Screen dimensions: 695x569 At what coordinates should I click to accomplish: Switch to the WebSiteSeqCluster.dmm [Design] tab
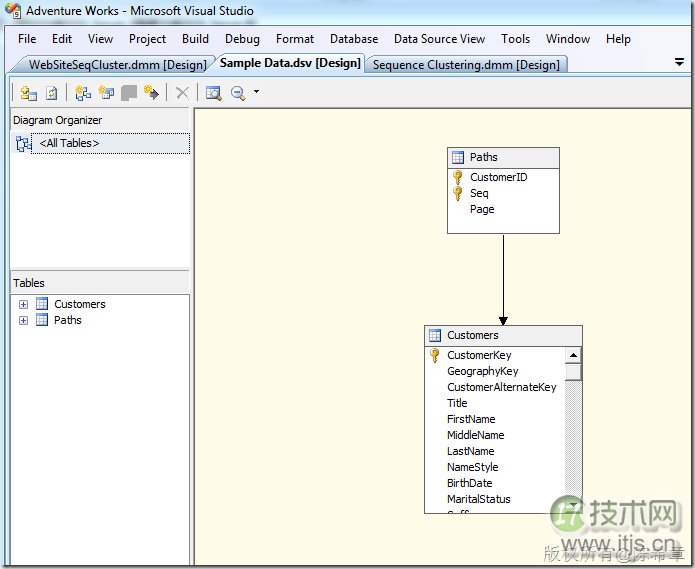point(117,64)
